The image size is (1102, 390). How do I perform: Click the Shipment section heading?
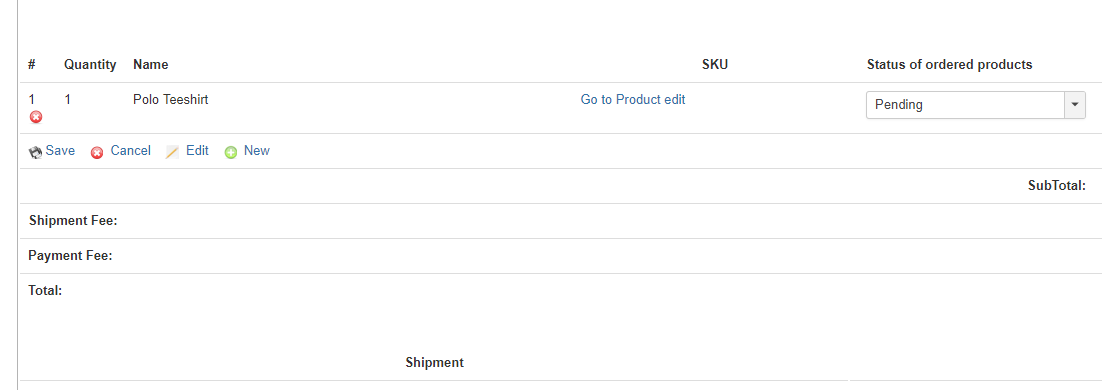coord(434,363)
